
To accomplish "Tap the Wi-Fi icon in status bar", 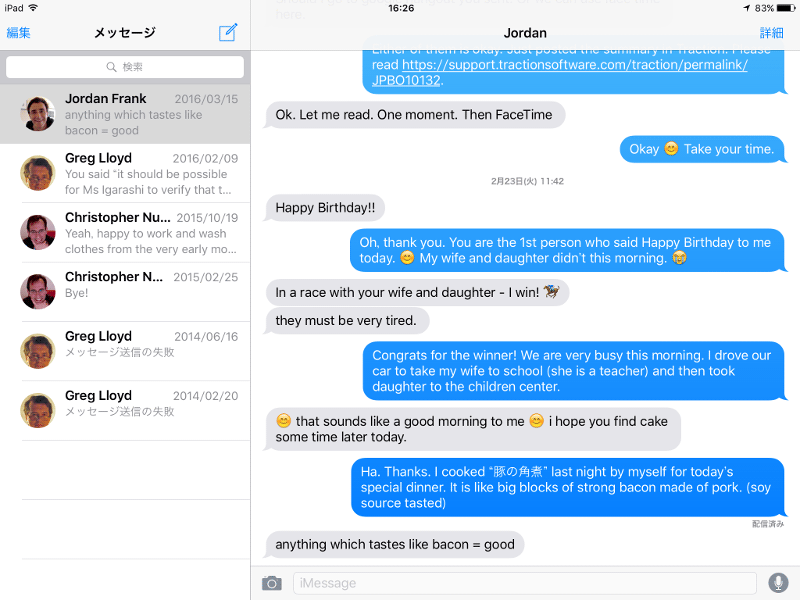I will pyautogui.click(x=33, y=8).
